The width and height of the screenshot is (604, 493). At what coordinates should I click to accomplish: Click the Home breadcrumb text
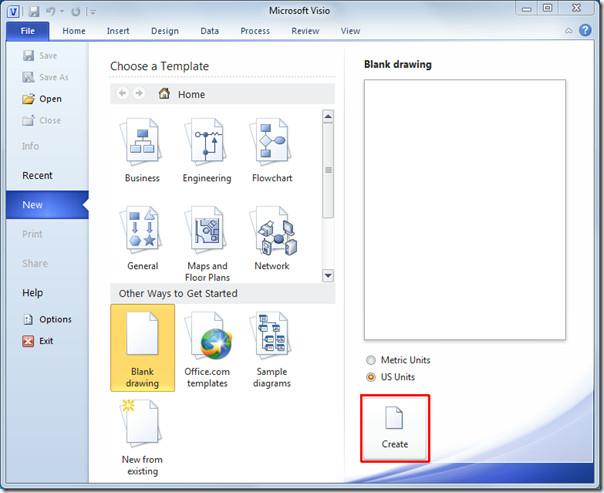[191, 94]
